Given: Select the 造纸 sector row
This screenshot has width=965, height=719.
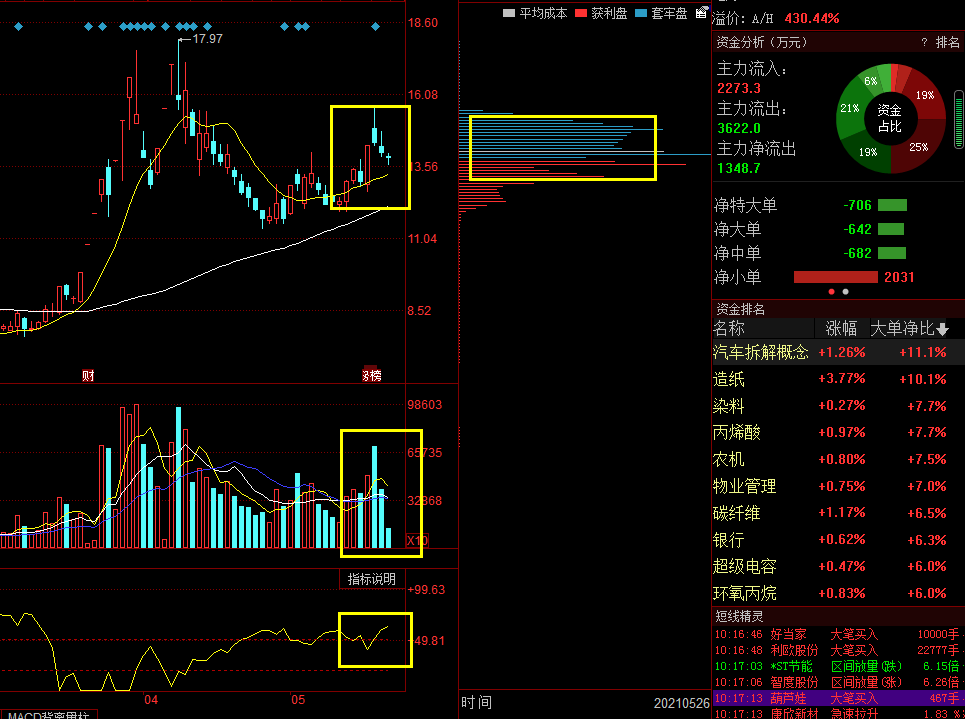Looking at the screenshot, I should tap(728, 379).
